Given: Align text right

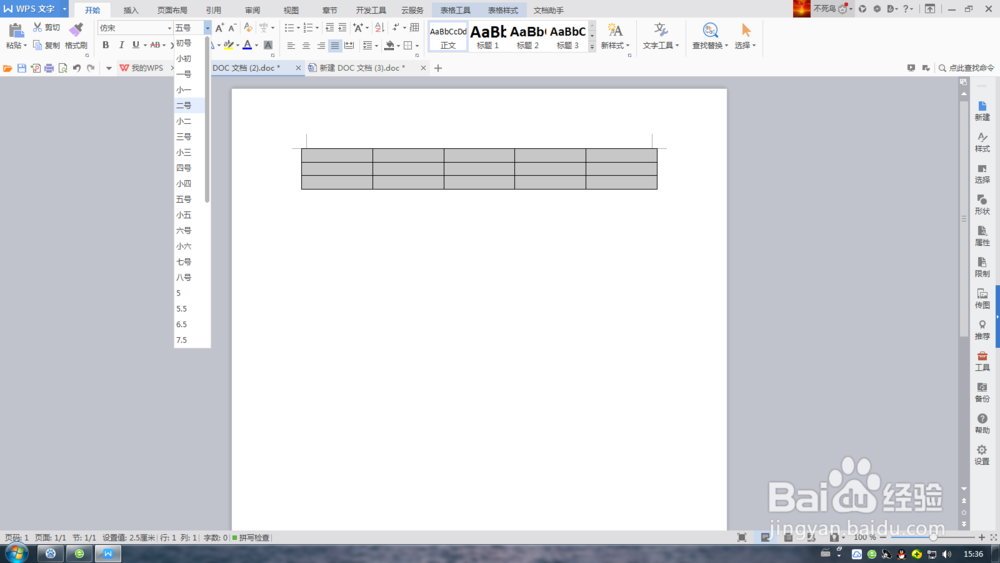Looking at the screenshot, I should pos(320,45).
